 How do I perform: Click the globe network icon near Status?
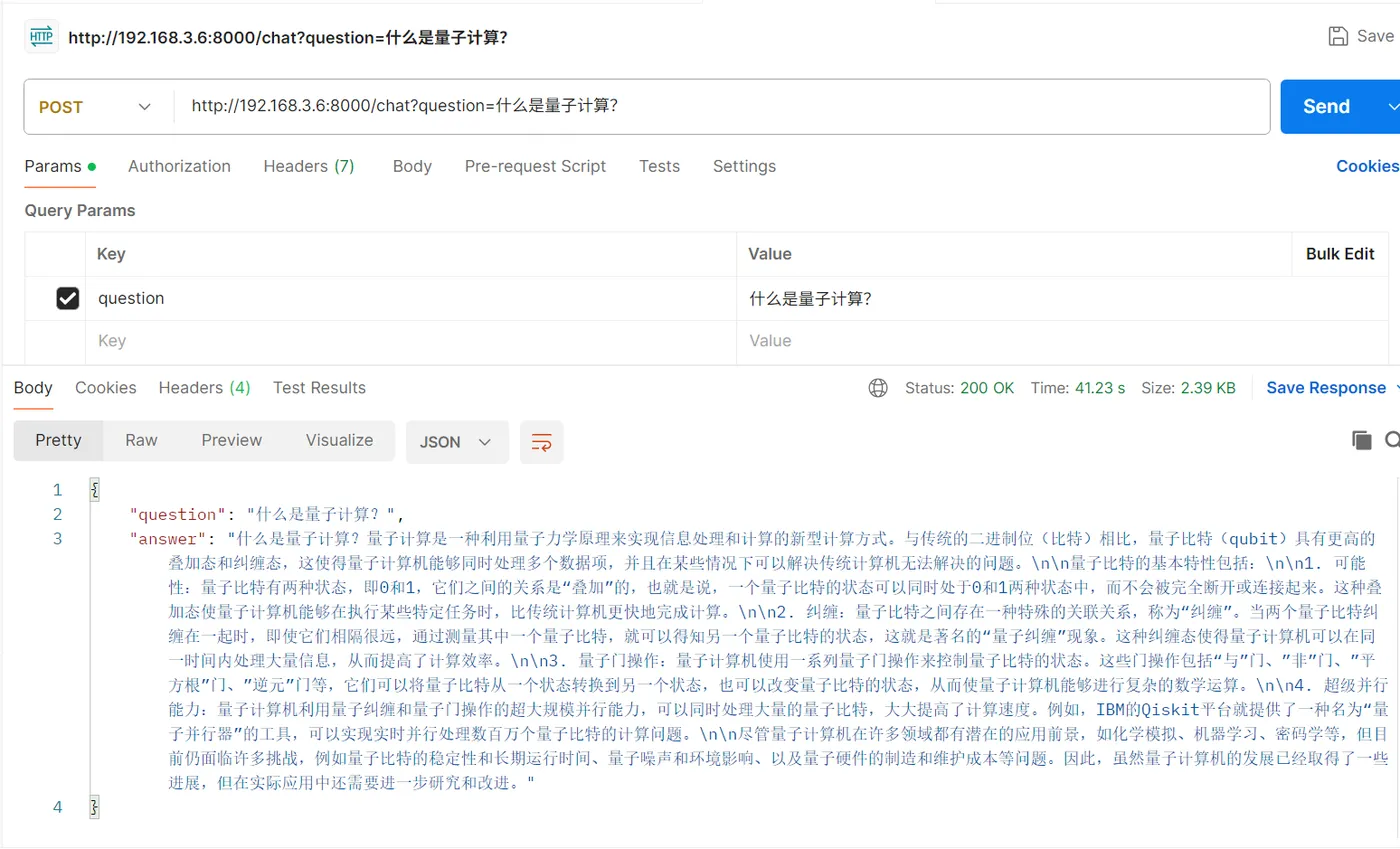pyautogui.click(x=878, y=388)
